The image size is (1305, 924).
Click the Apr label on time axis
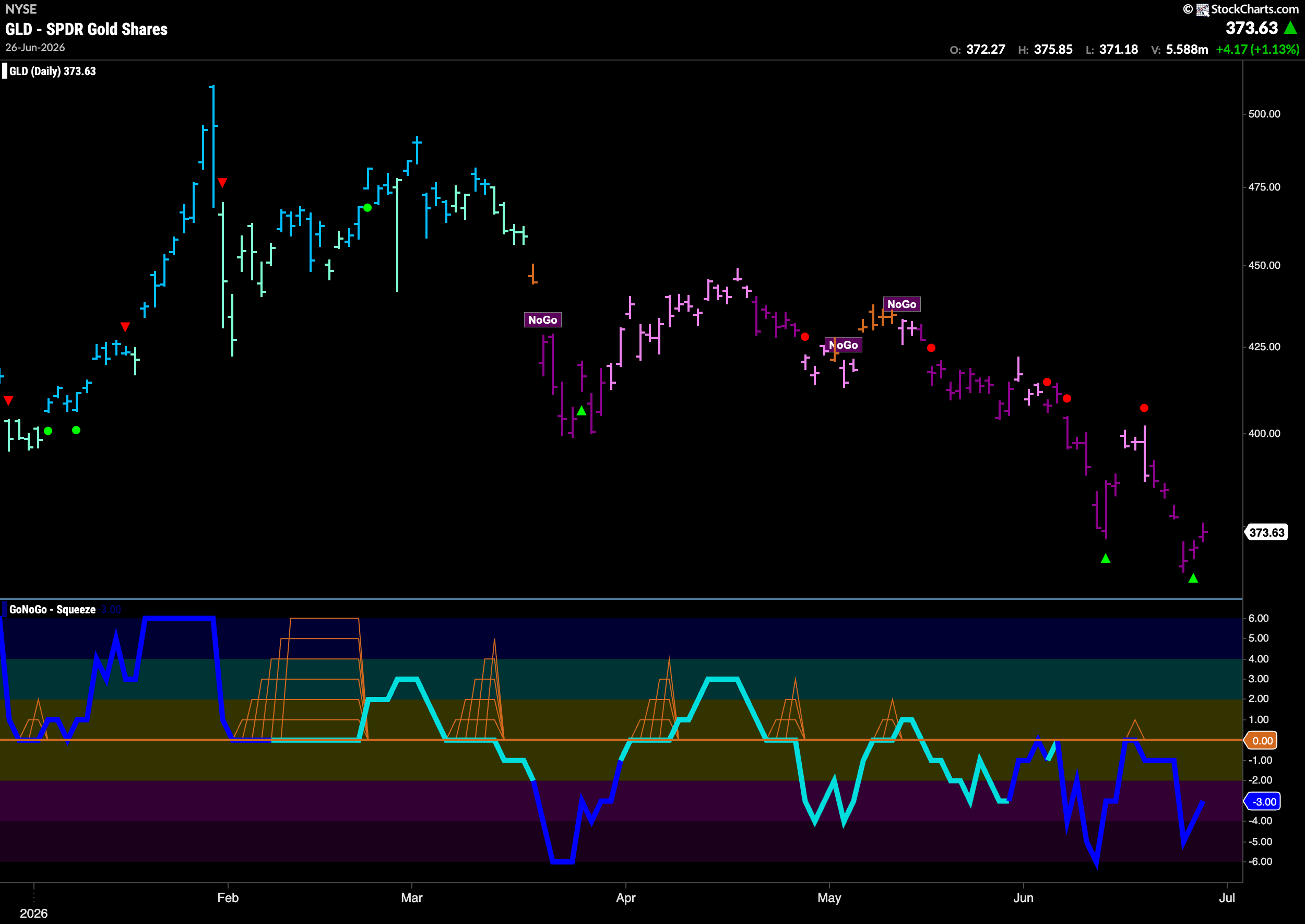(x=626, y=898)
